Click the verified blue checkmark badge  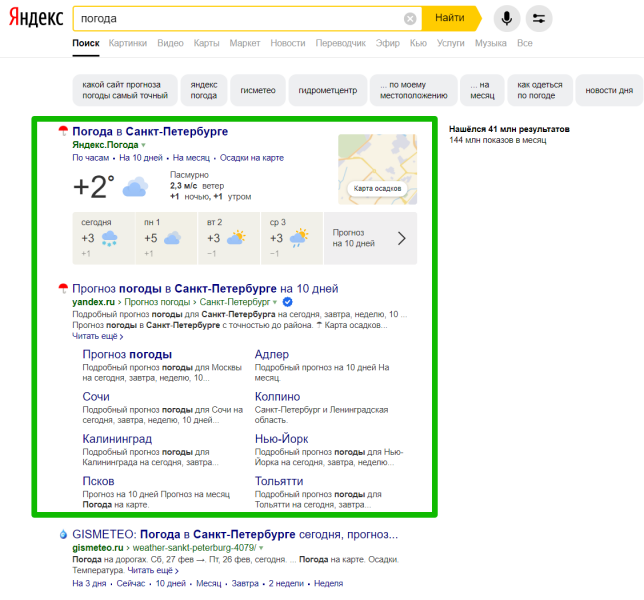(x=288, y=302)
